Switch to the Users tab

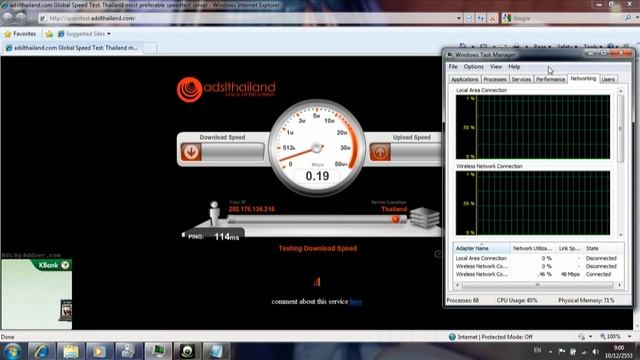608,79
